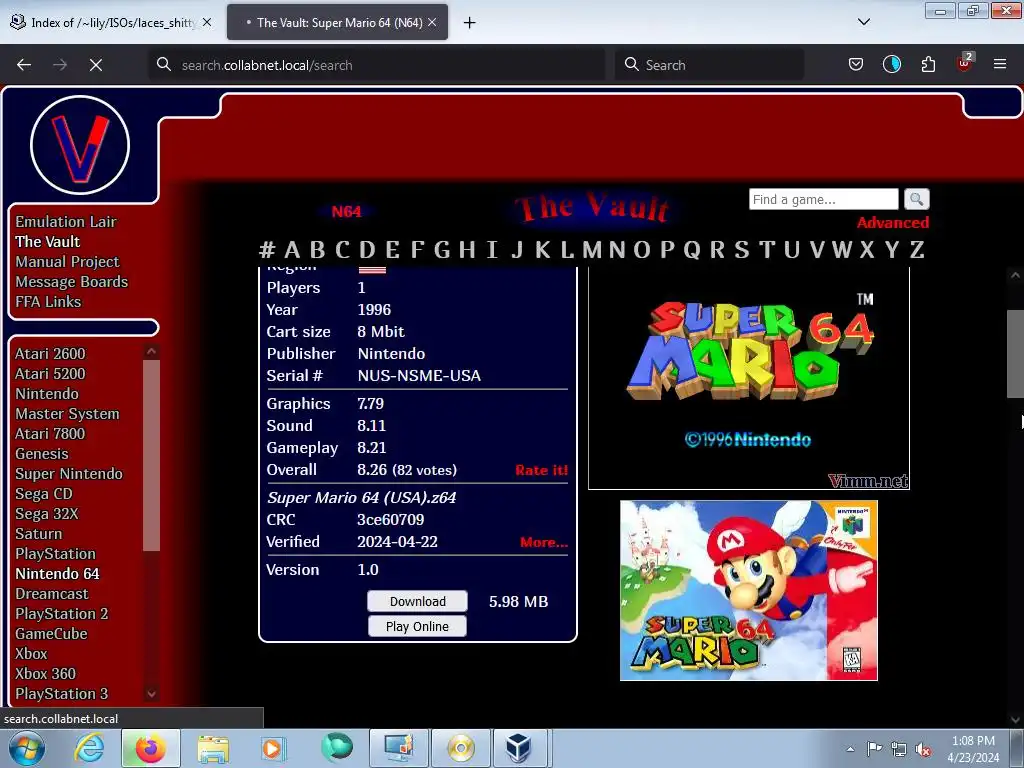Click the browser forward arrow
Viewport: 1024px width, 768px height.
60,65
